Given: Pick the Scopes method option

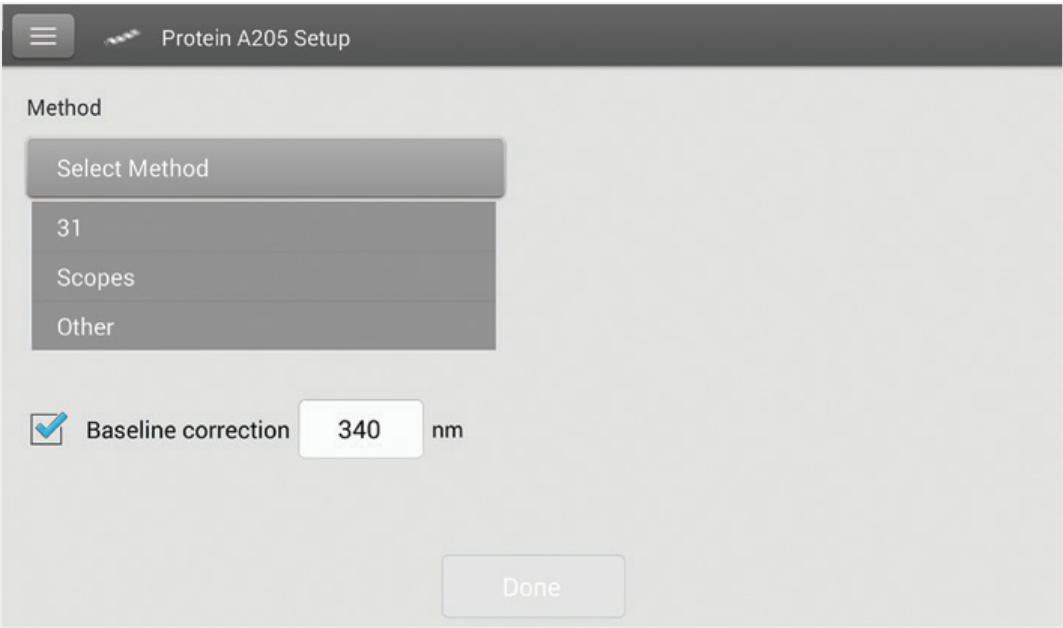Looking at the screenshot, I should 264,277.
